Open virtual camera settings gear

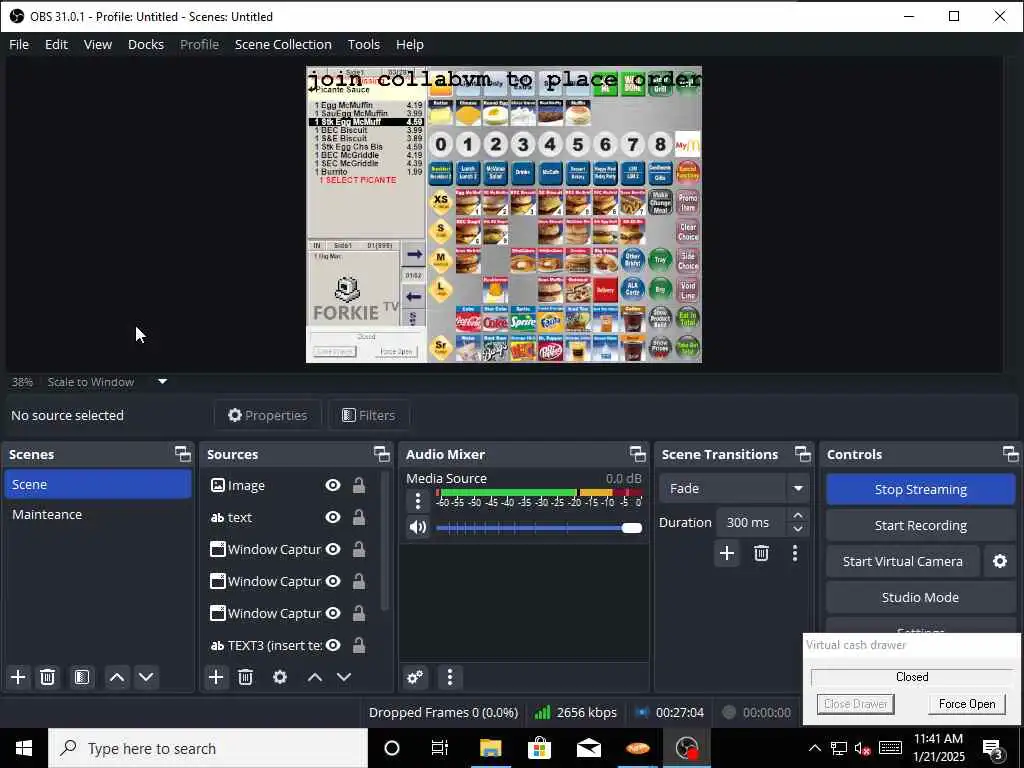coord(1000,562)
